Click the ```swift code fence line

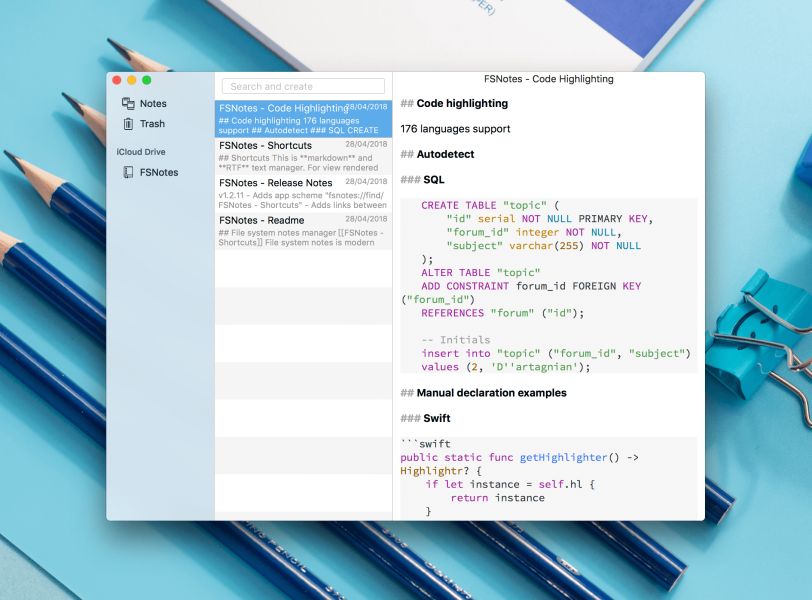pos(425,444)
